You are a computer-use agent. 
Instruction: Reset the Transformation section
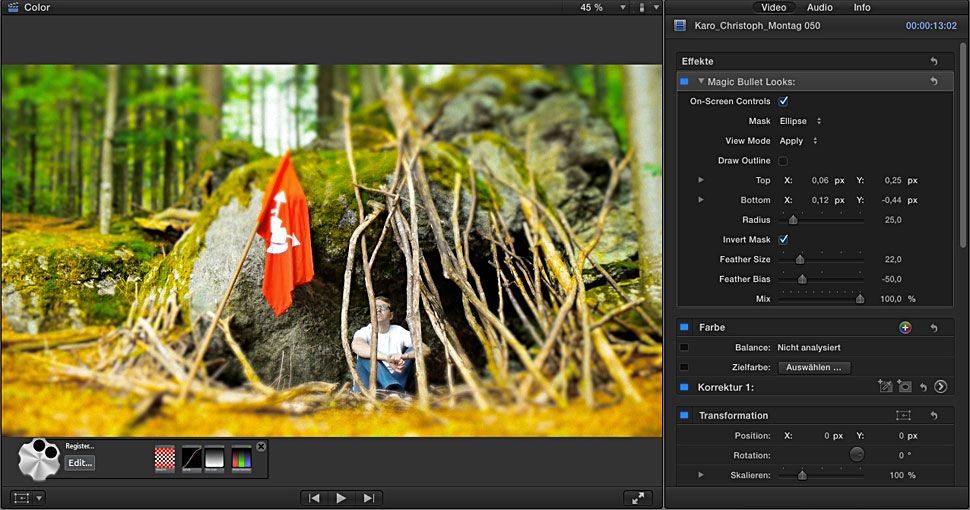click(933, 415)
